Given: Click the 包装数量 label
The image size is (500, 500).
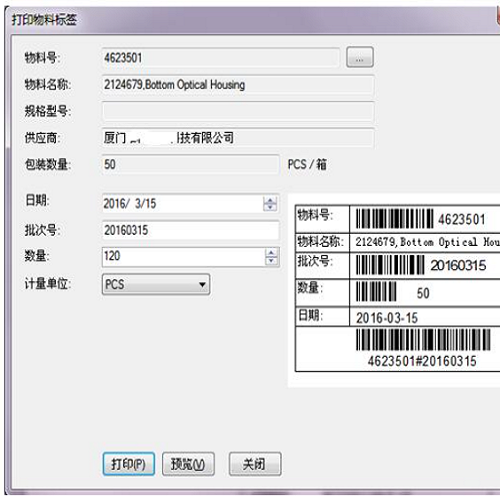Looking at the screenshot, I should pyautogui.click(x=47, y=164).
